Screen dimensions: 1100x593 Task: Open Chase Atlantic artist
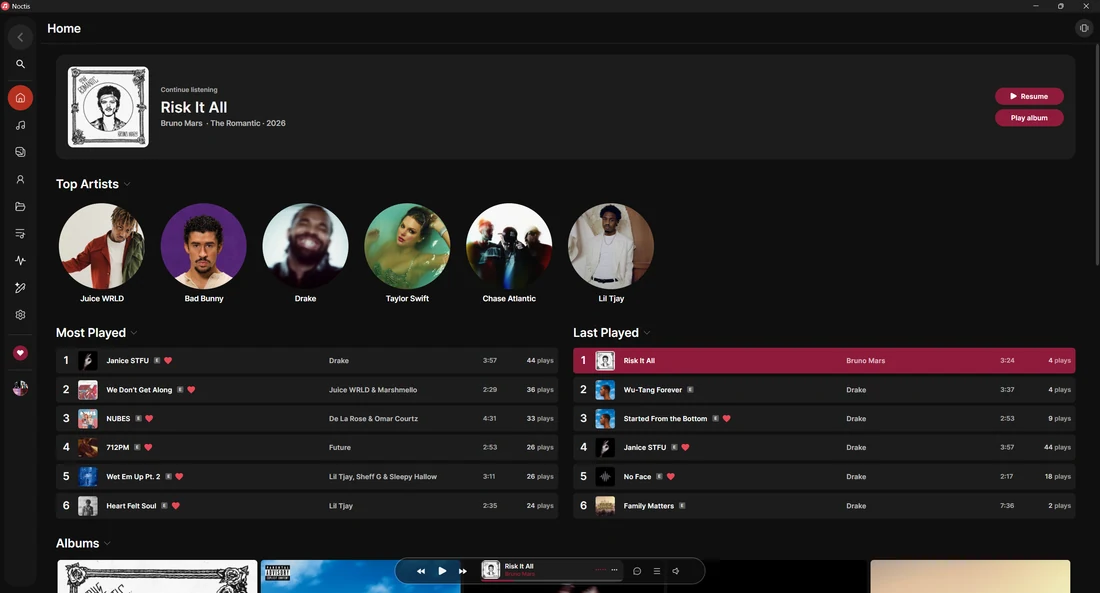pyautogui.click(x=509, y=246)
